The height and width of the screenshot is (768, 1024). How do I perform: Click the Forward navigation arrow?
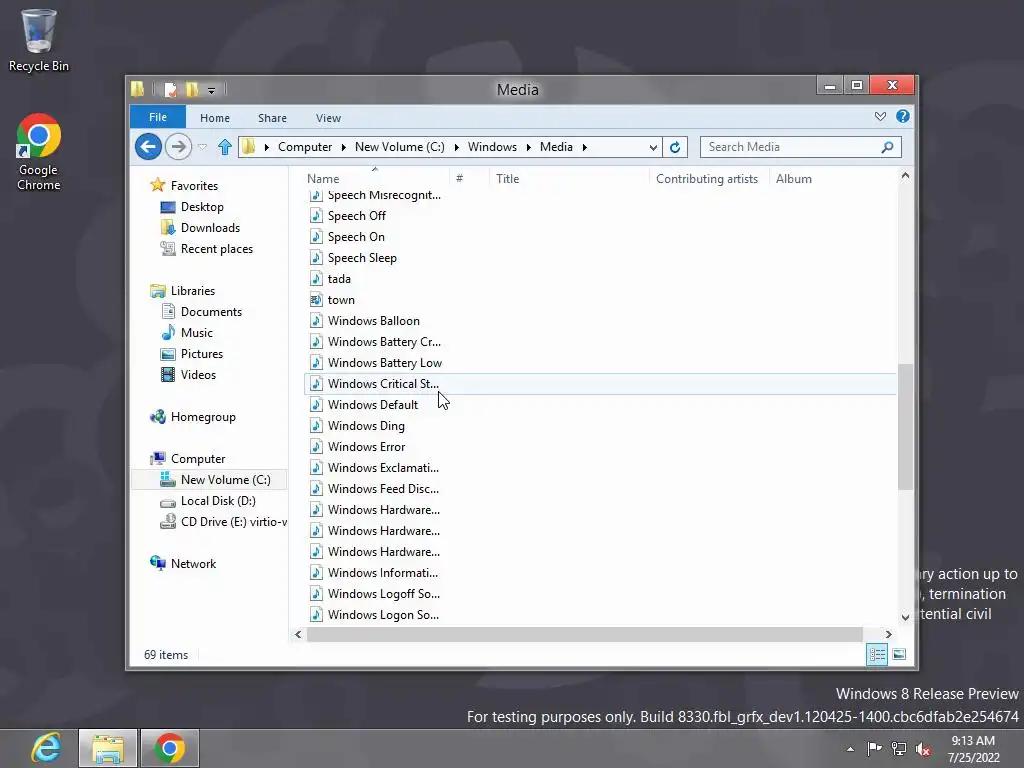[x=178, y=146]
